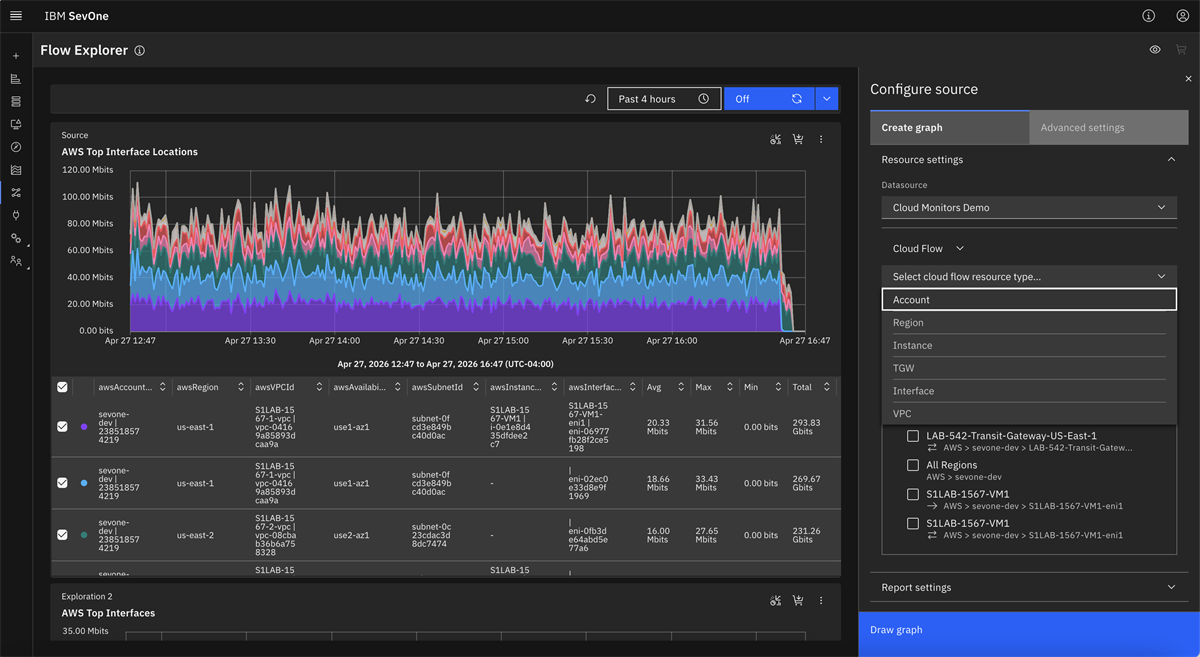Click the light blue series color dot
This screenshot has width=1200, height=657.
click(x=84, y=483)
